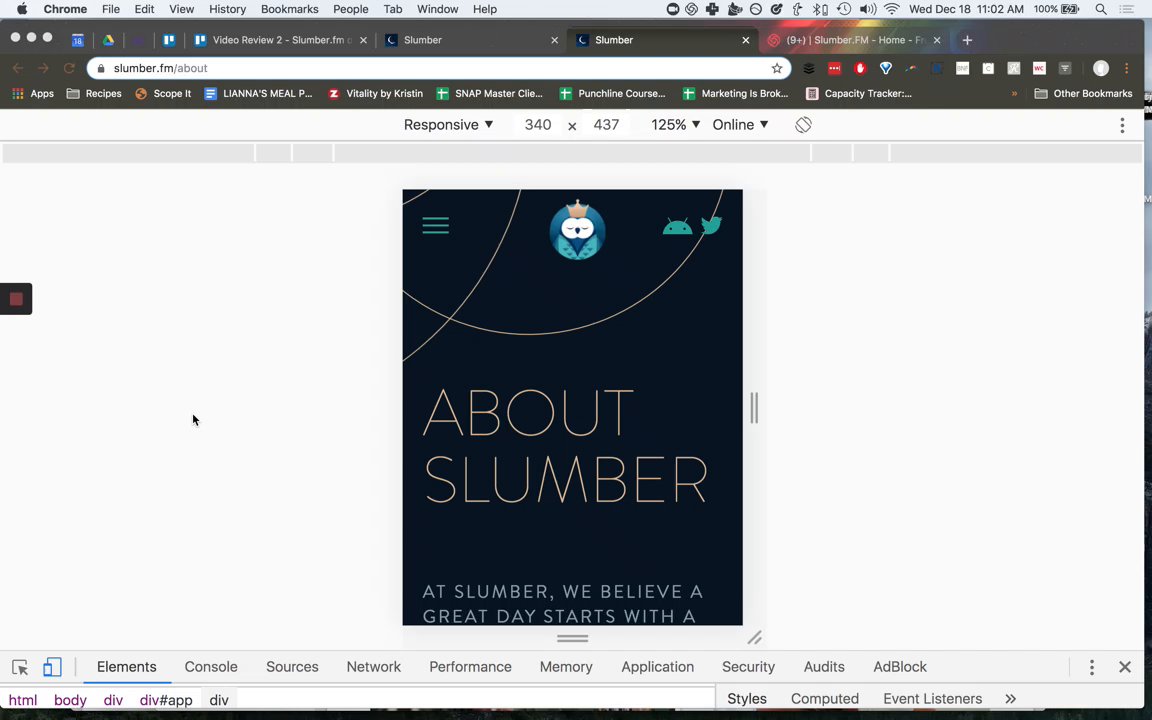Viewport: 1152px width, 720px height.
Task: Open the Performance tab
Action: pyautogui.click(x=470, y=667)
